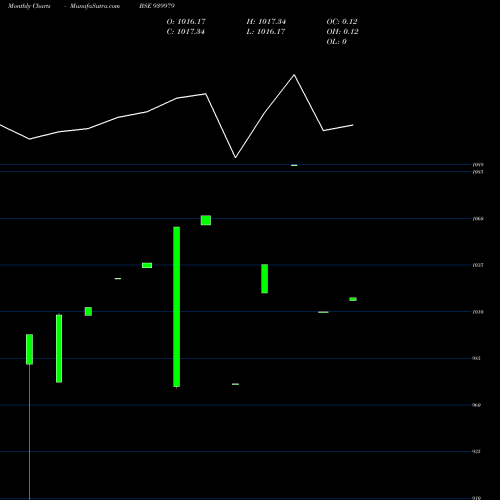Click the "BSE 939979" symbol label
The image size is (500, 500).
tap(157, 6)
